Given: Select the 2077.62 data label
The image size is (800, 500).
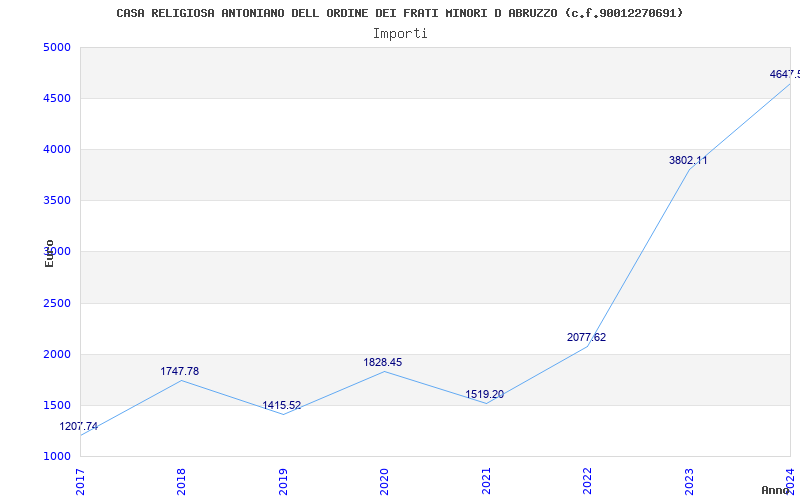Looking at the screenshot, I should pyautogui.click(x=586, y=337).
